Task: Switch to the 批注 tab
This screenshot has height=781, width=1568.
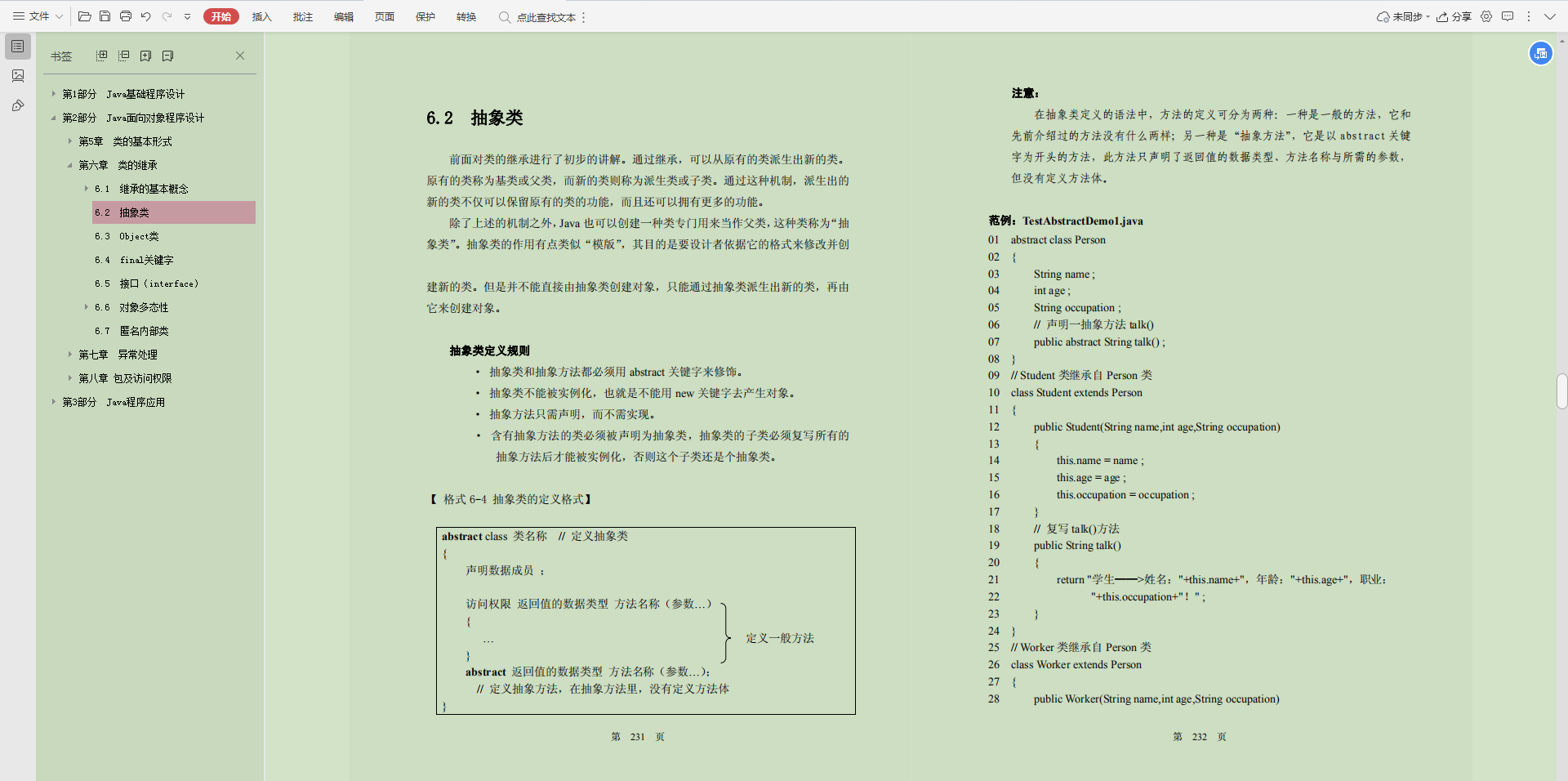Action: [302, 16]
